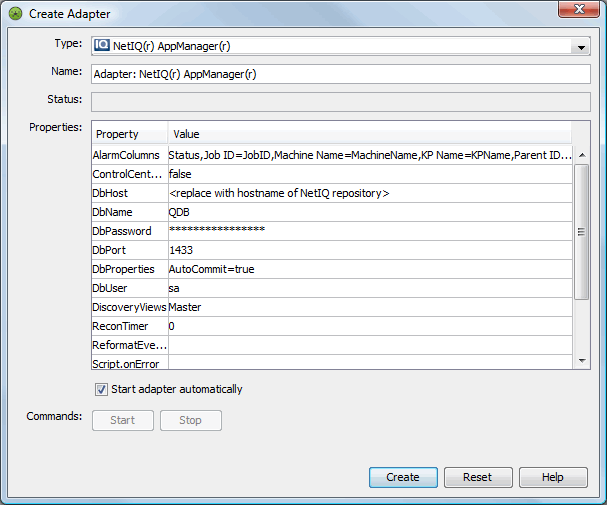Click the empty ReformatEve... value cell

pyautogui.click(x=370, y=345)
